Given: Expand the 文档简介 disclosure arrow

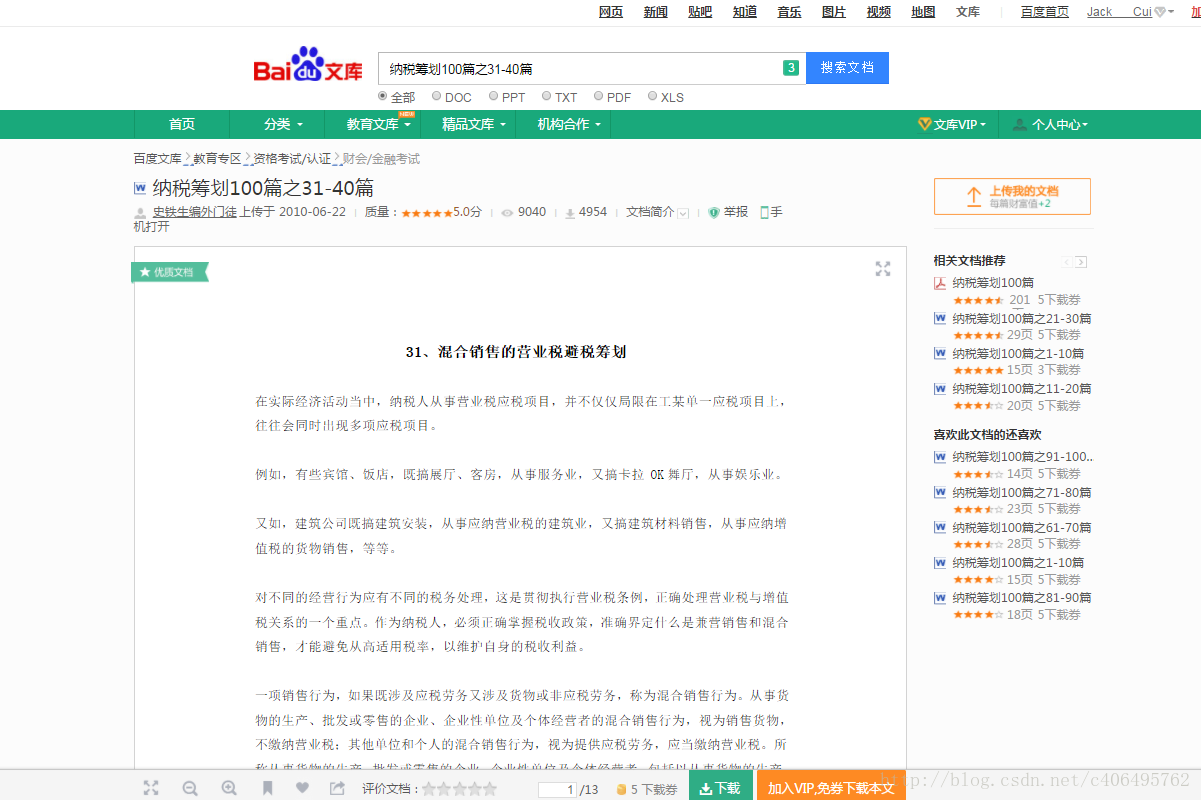Looking at the screenshot, I should (x=684, y=213).
